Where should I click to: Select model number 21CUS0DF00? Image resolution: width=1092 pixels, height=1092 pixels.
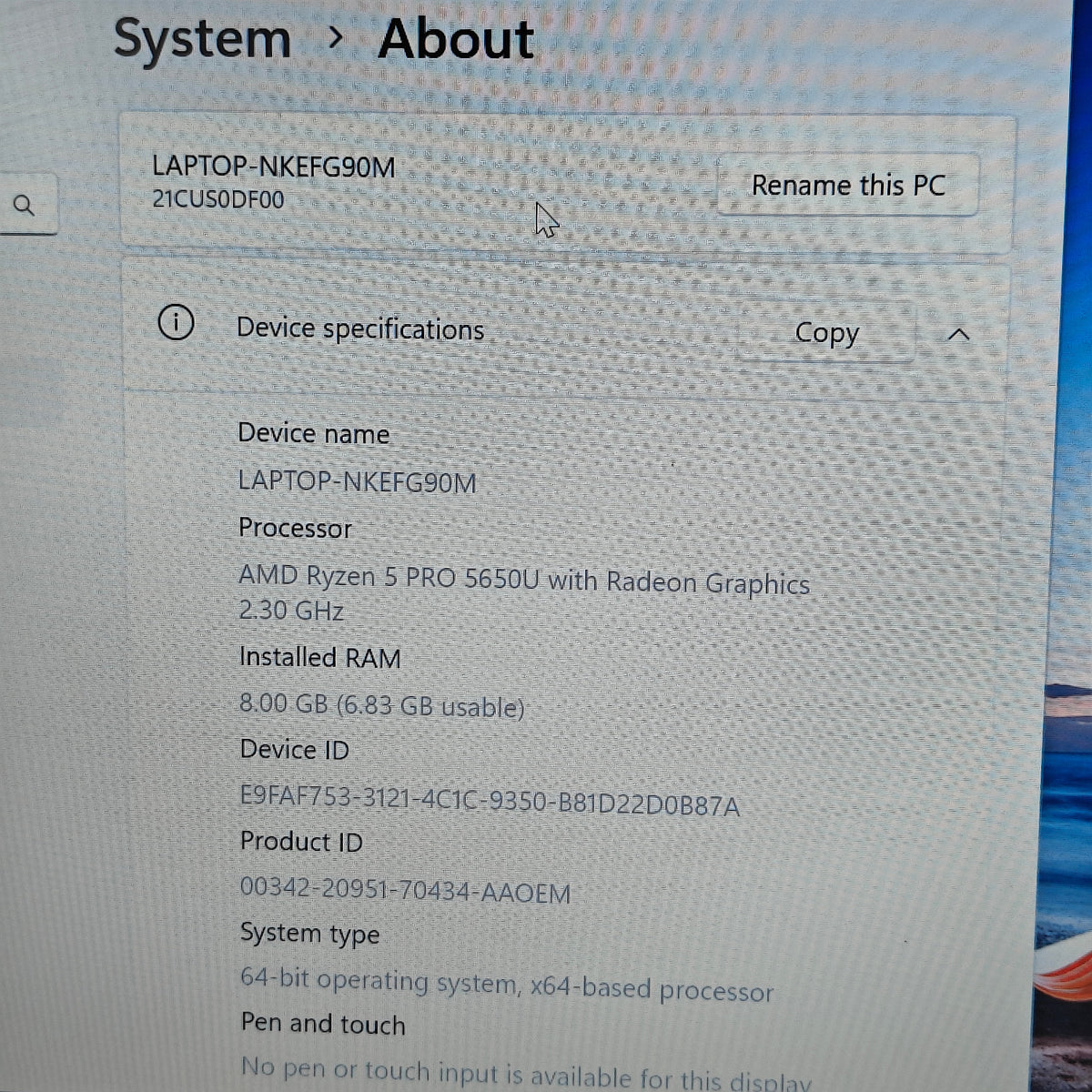click(x=217, y=199)
